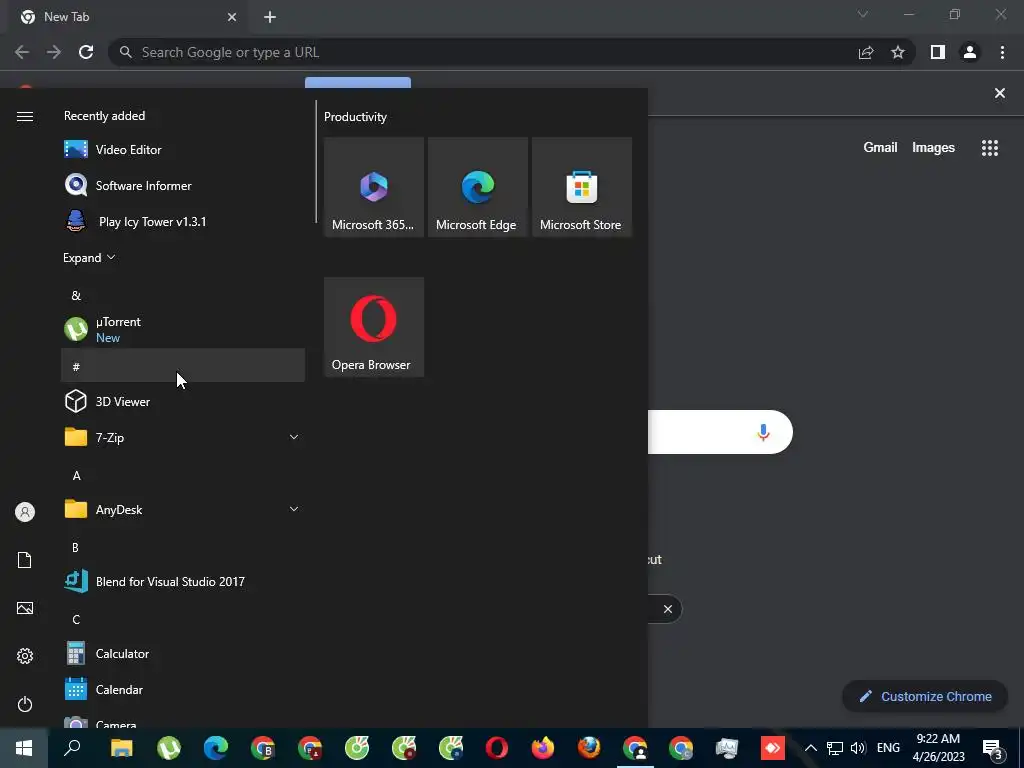Click Customize Chrome button
Viewport: 1024px width, 768px height.
click(x=925, y=696)
